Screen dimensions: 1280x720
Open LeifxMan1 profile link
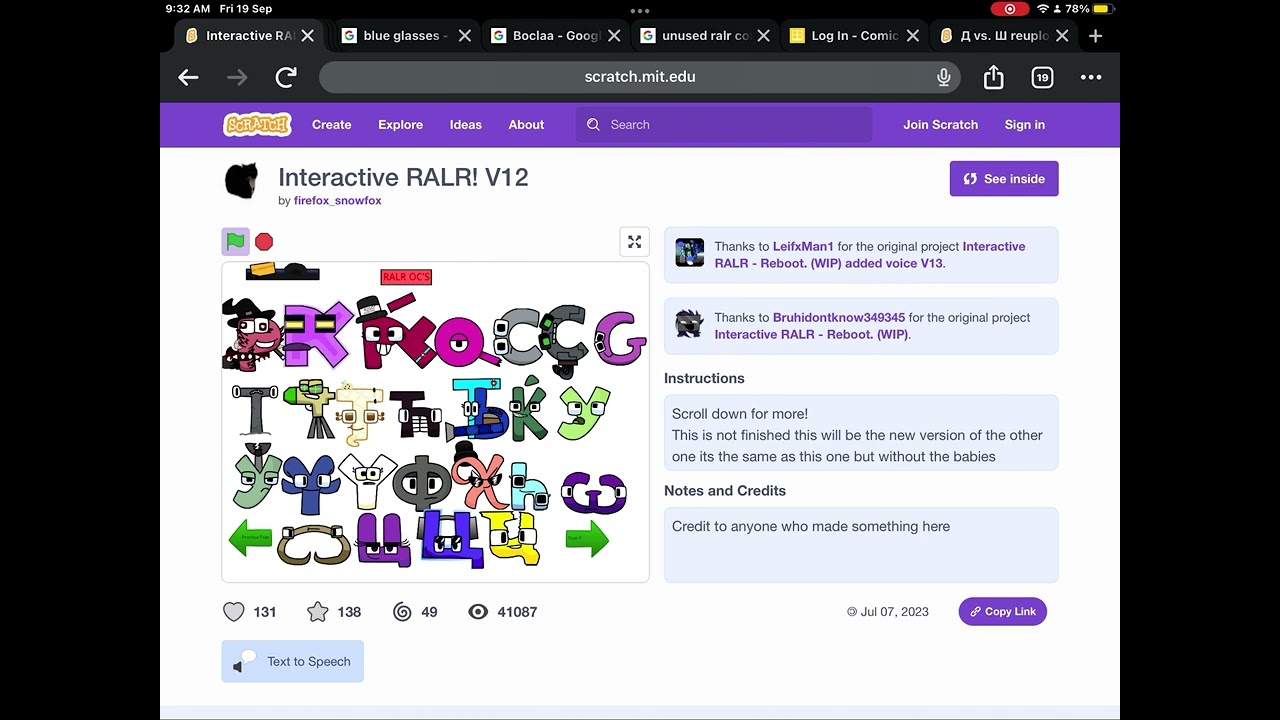[803, 247]
